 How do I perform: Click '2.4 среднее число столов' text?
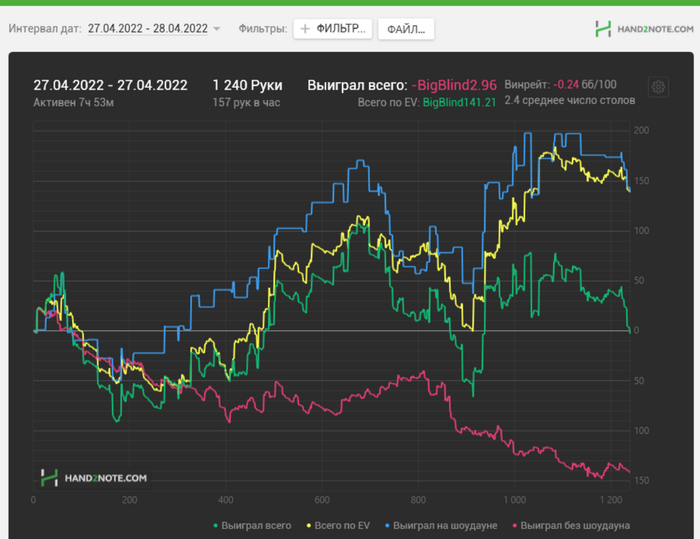(570, 100)
